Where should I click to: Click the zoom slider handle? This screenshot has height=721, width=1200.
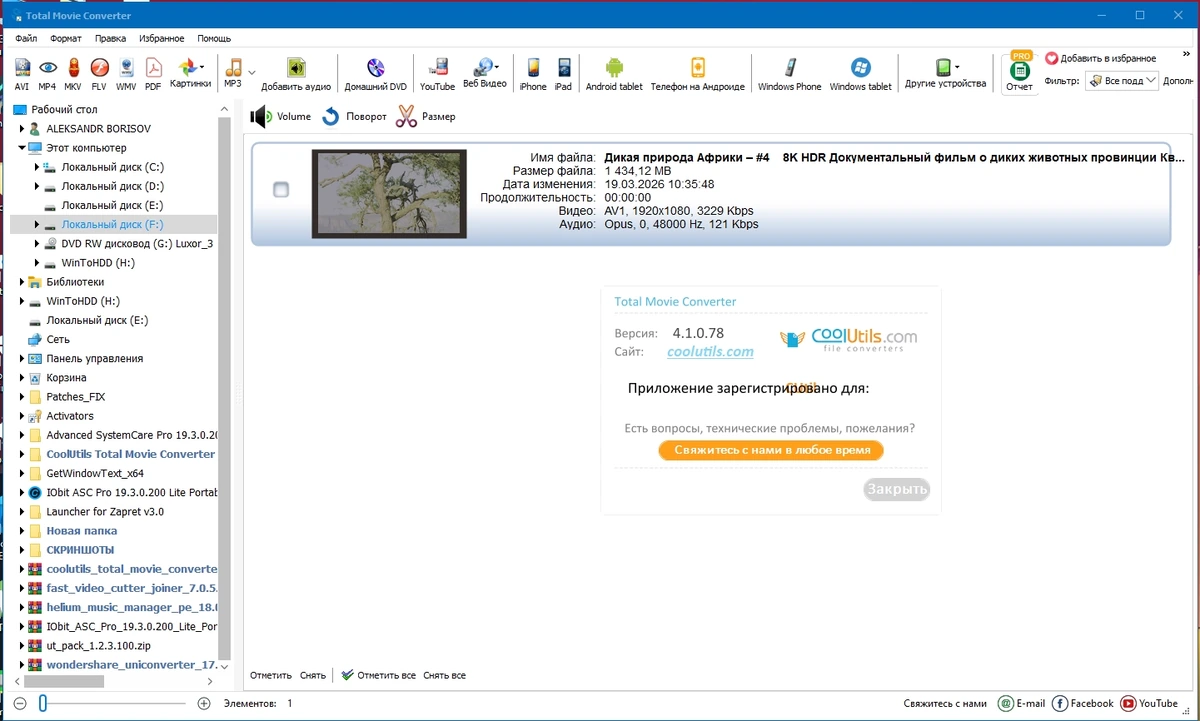(43, 703)
